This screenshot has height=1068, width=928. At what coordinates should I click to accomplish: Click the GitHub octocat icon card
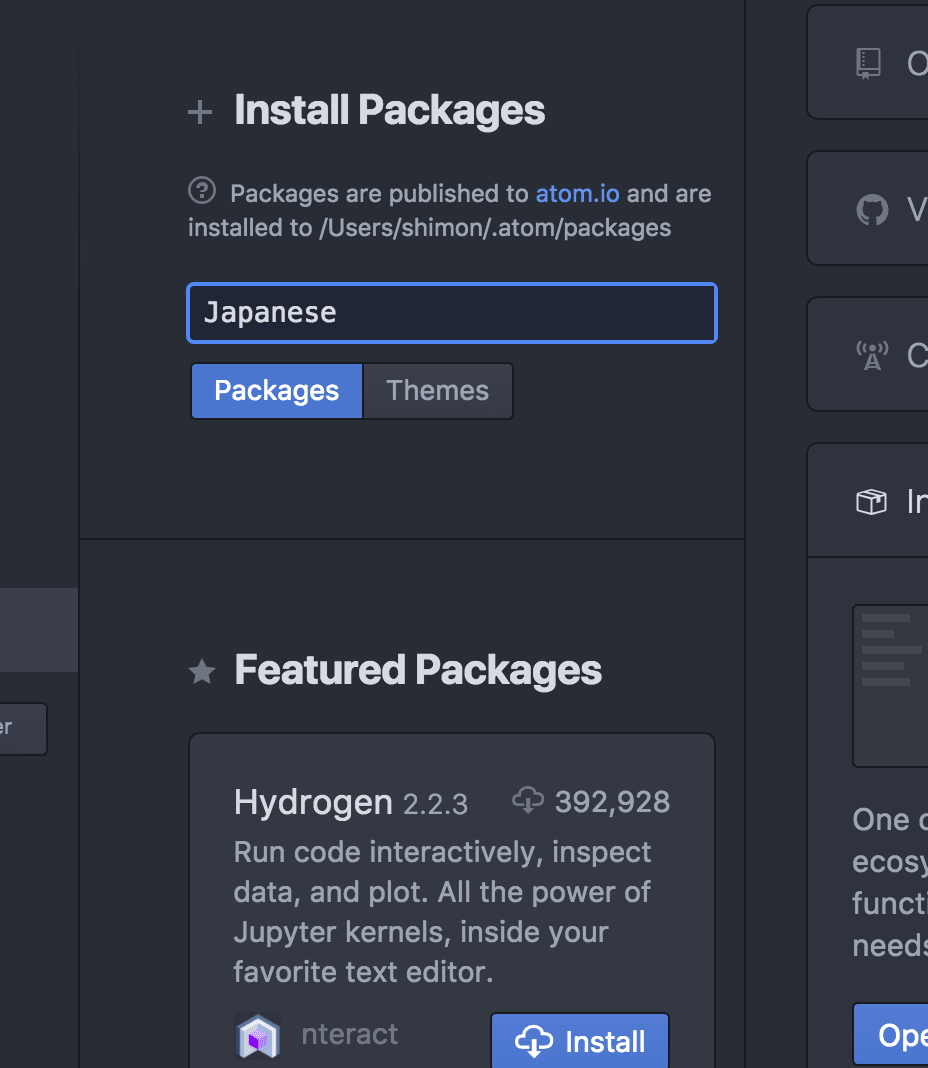(x=872, y=210)
